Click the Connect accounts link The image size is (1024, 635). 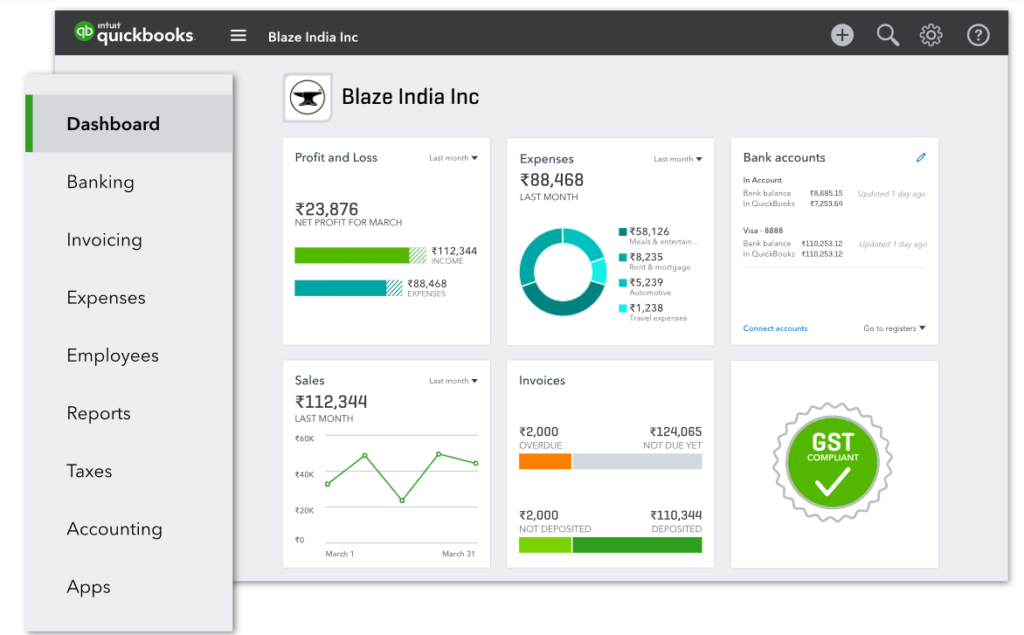click(775, 328)
